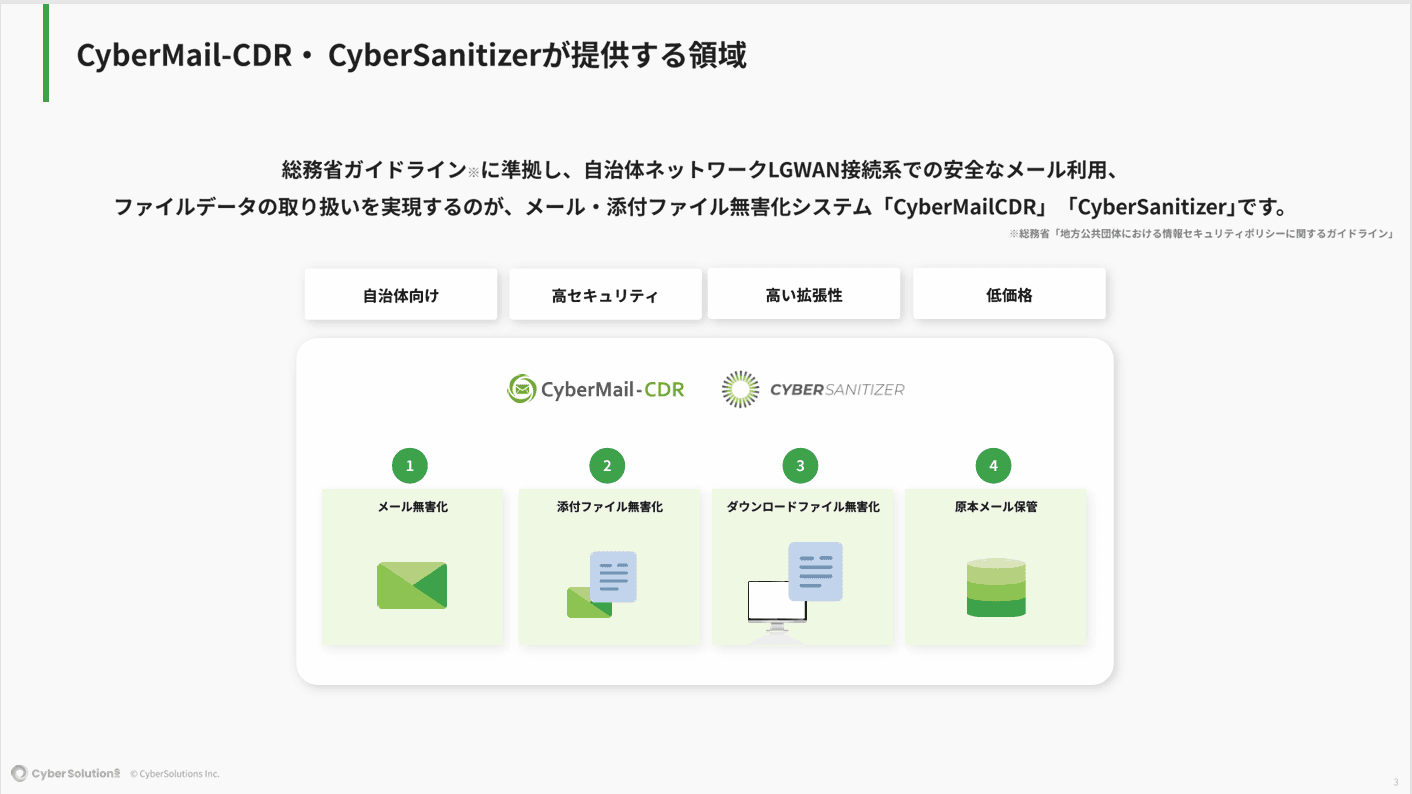This screenshot has width=1412, height=794.
Task: Select the 高セキュリティ box
Action: coord(605,295)
